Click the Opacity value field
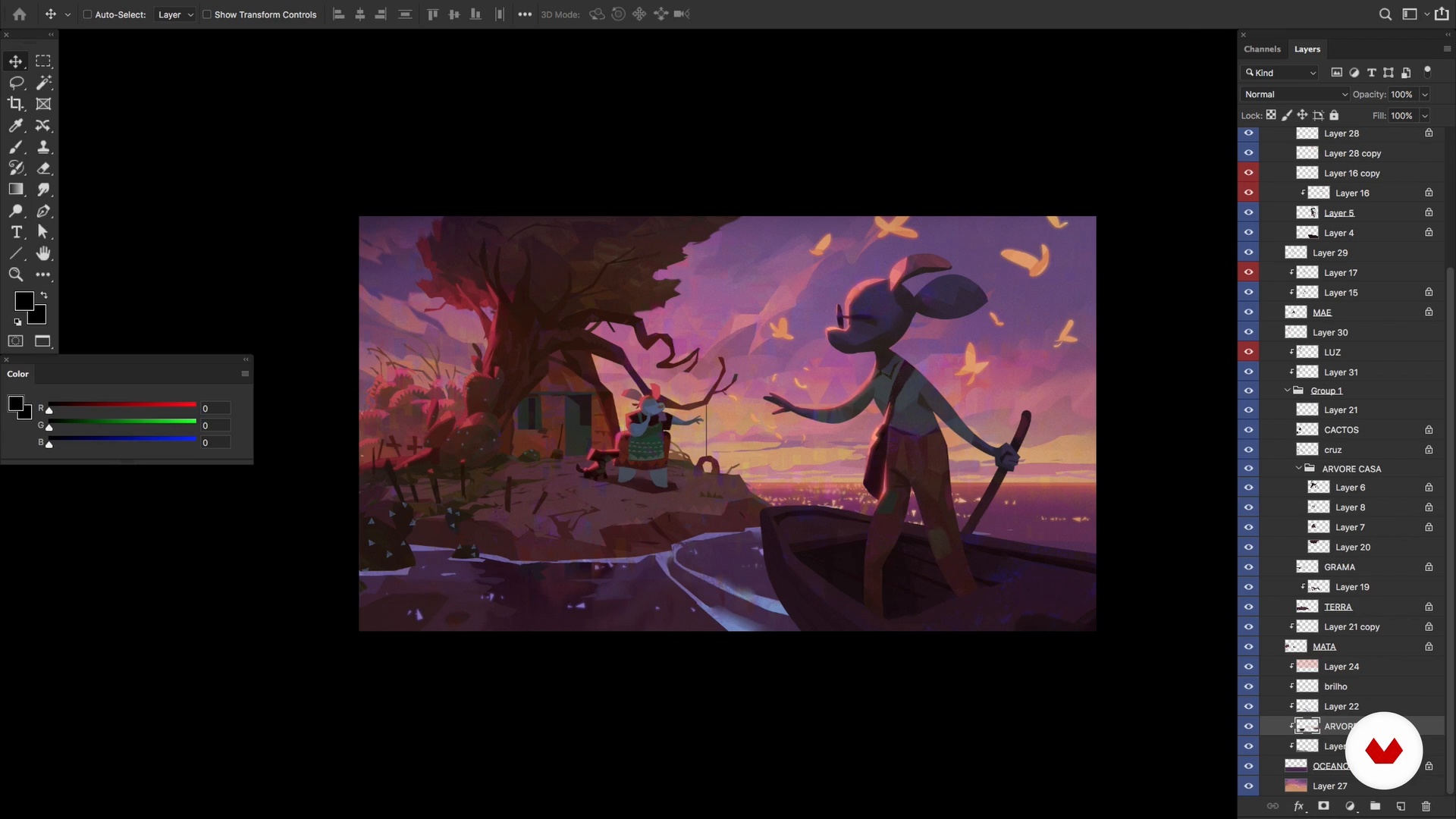Image resolution: width=1456 pixels, height=819 pixels. [x=1401, y=94]
